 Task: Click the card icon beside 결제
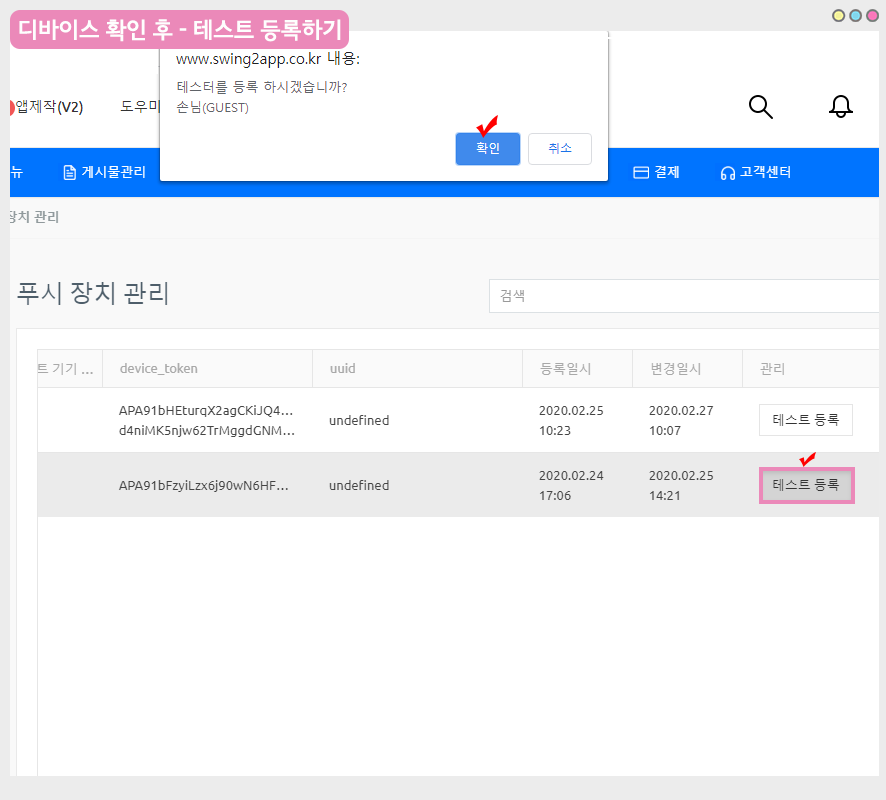pyautogui.click(x=641, y=172)
